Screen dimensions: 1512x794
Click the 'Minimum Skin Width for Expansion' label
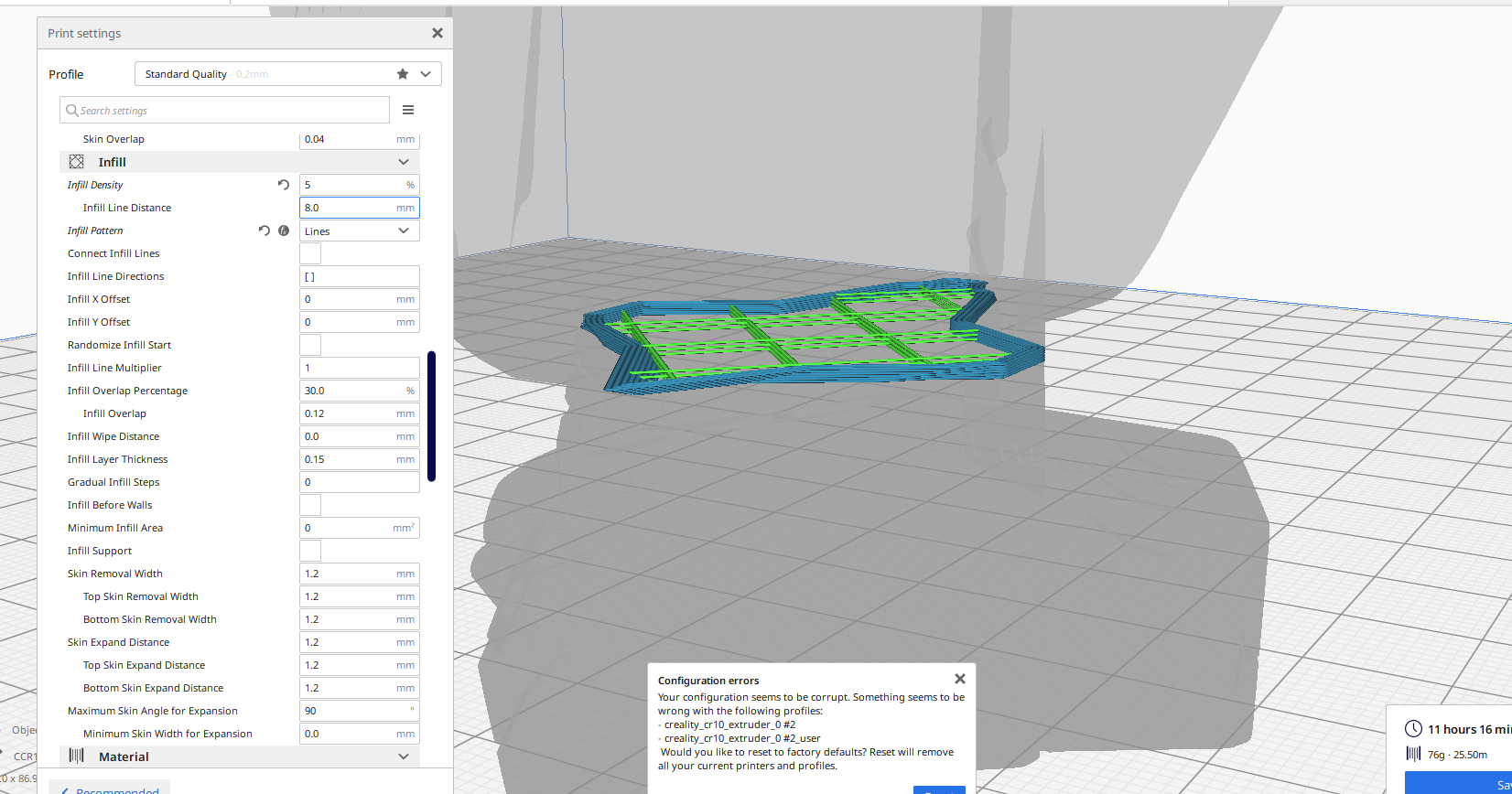(167, 734)
